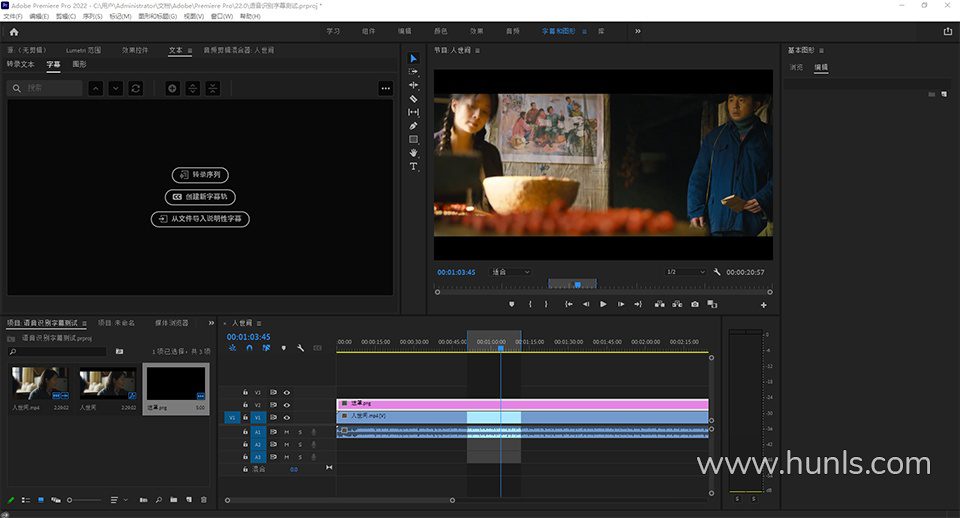Step back one frame

click(586, 304)
